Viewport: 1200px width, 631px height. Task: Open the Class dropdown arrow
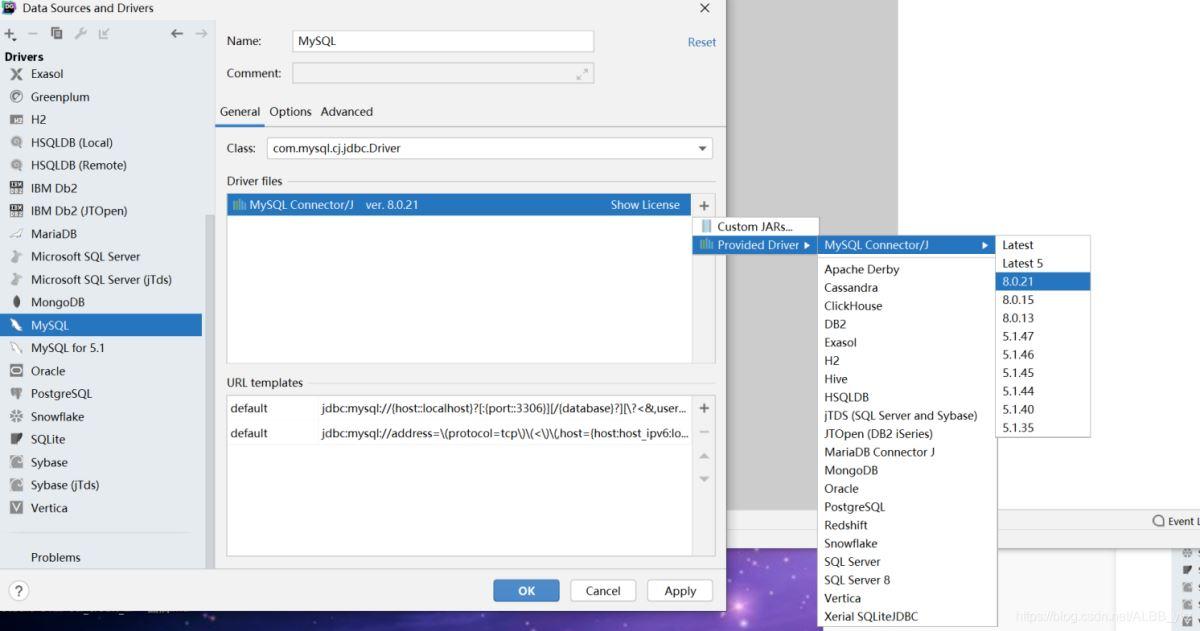702,149
